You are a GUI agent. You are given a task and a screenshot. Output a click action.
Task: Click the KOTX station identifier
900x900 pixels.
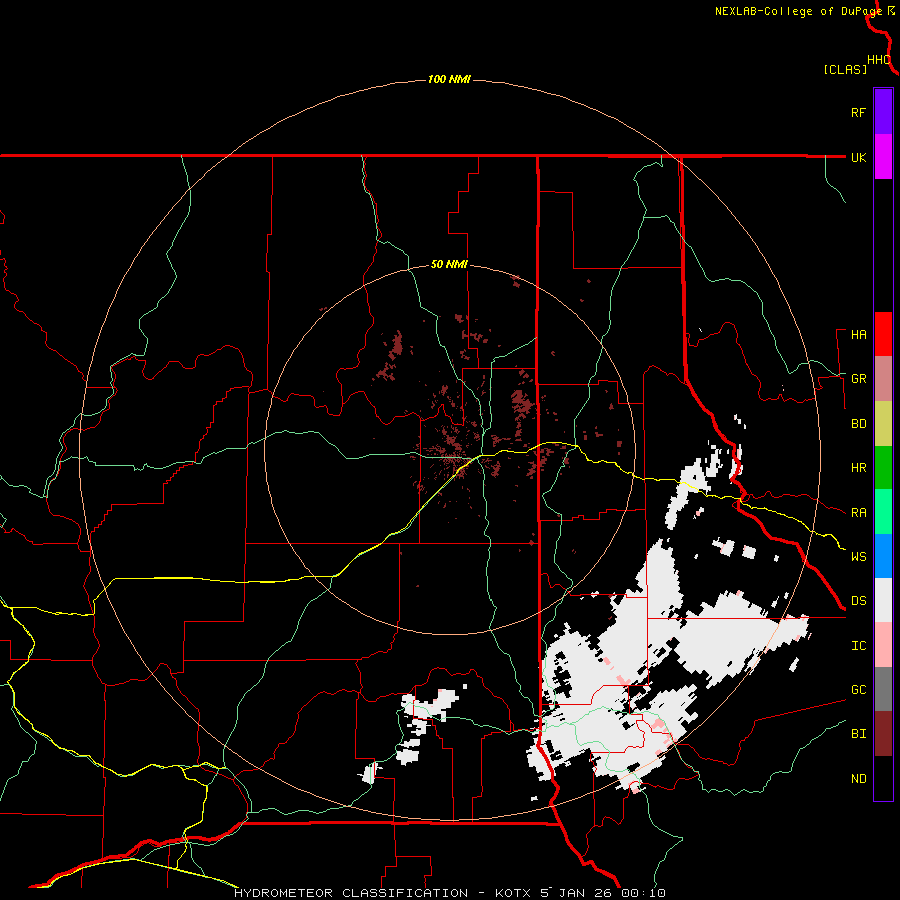pyautogui.click(x=514, y=893)
